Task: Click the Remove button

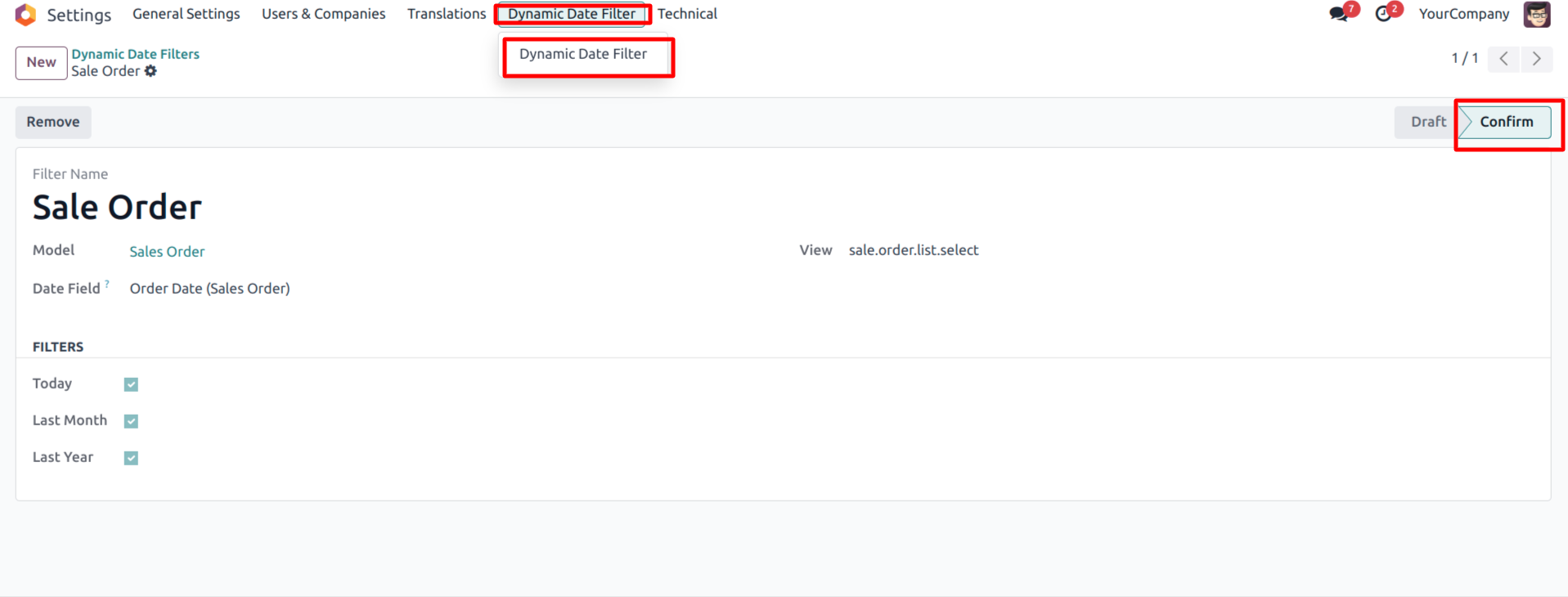Action: click(x=53, y=122)
